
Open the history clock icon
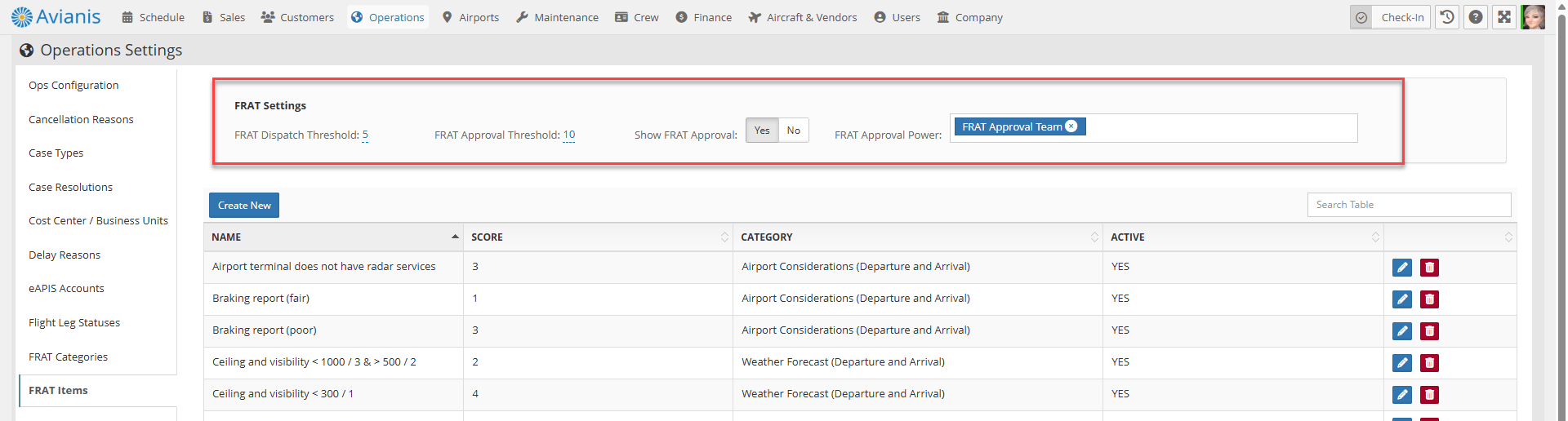1447,17
